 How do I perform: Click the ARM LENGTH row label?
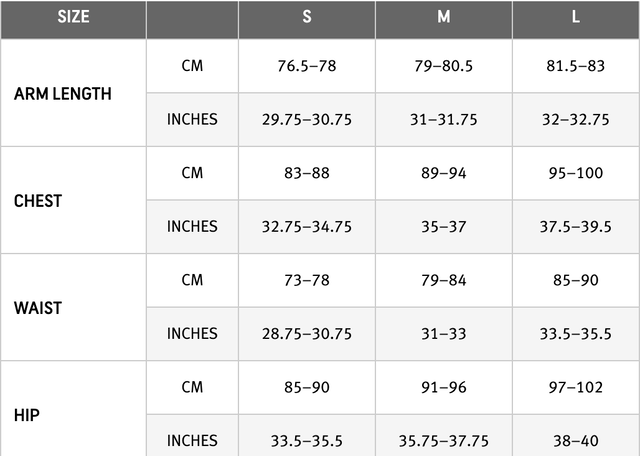(62, 94)
